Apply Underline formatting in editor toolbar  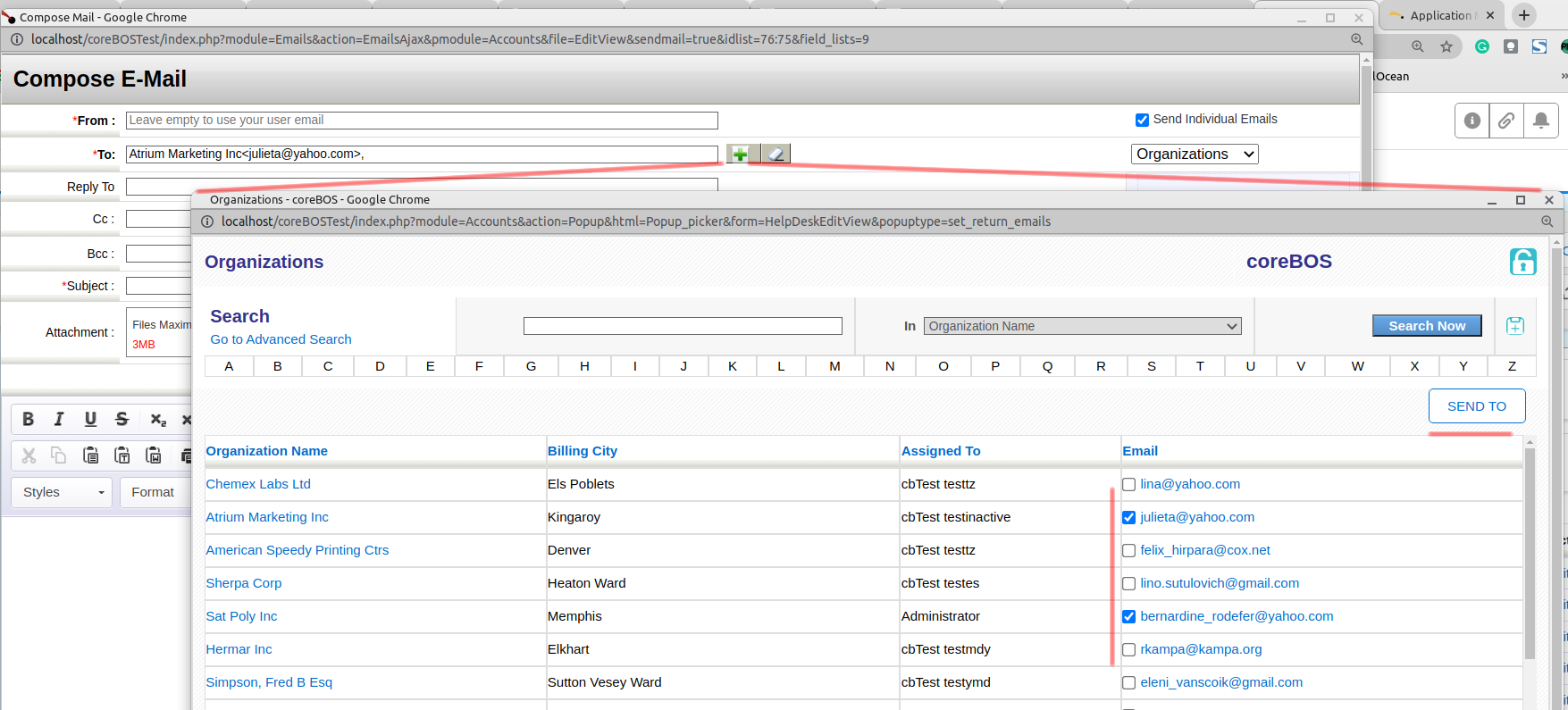[90, 419]
